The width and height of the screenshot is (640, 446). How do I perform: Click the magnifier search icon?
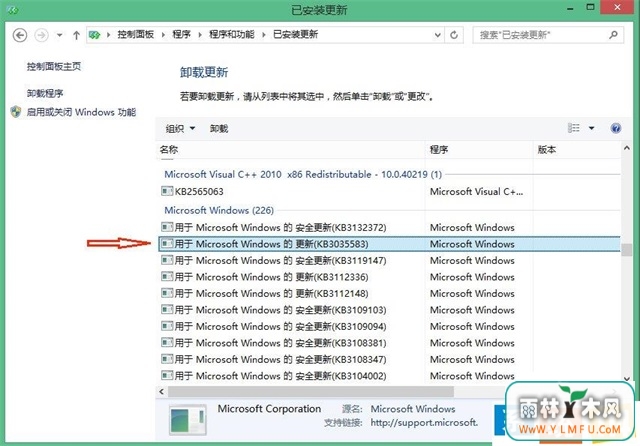pos(613,35)
